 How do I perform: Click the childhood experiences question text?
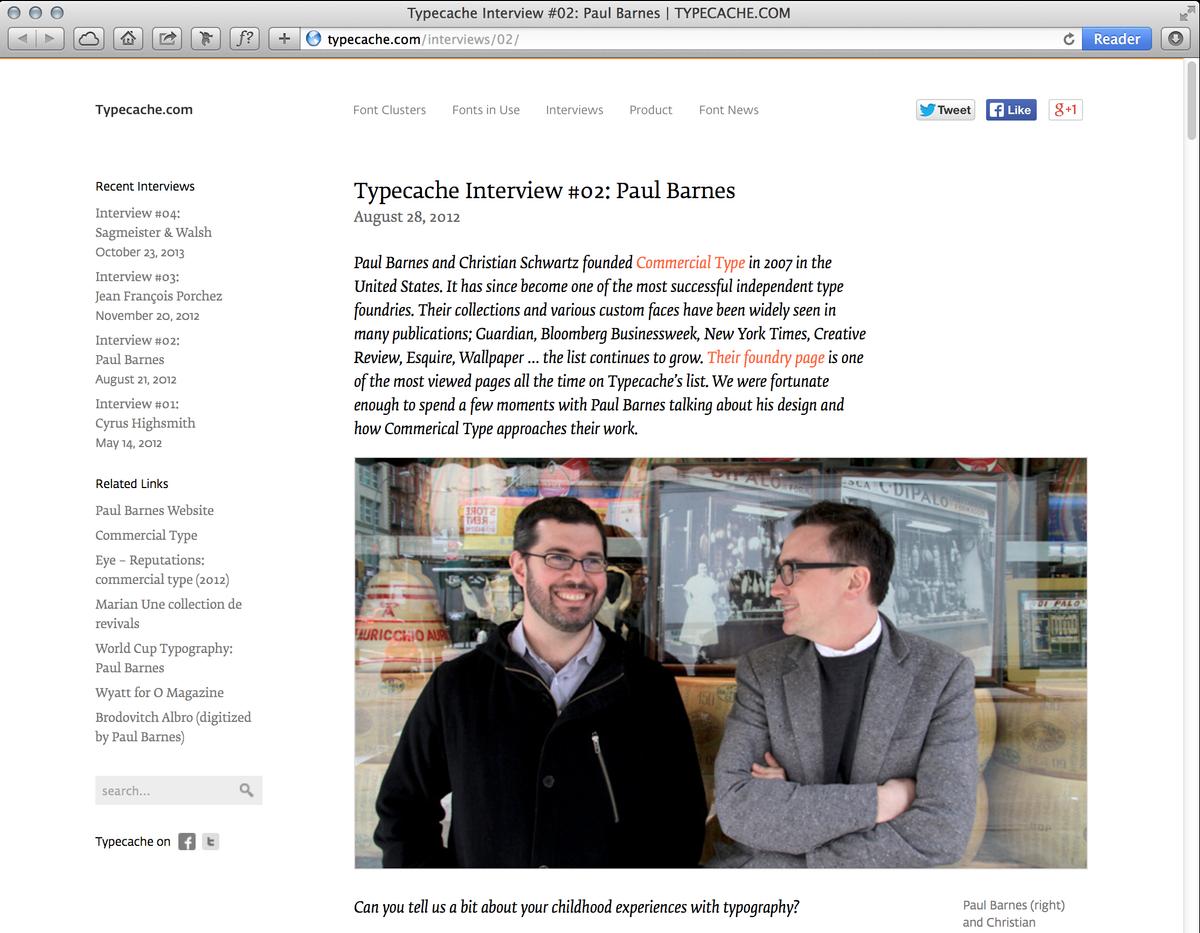point(576,908)
